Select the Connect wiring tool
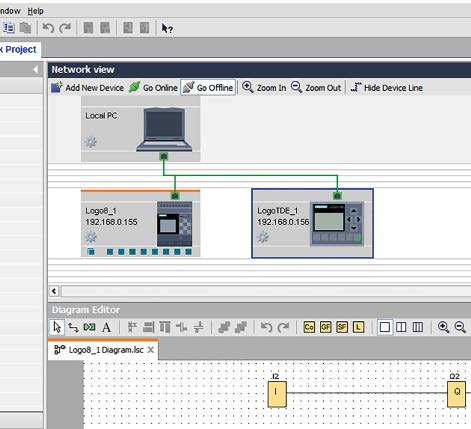The width and height of the screenshot is (471, 429). pyautogui.click(x=73, y=327)
